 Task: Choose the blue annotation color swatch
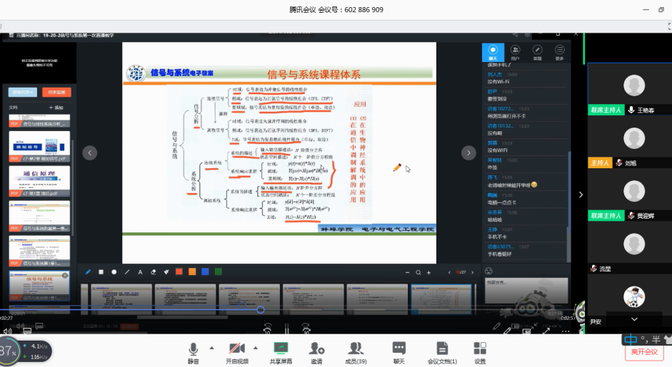click(x=205, y=271)
